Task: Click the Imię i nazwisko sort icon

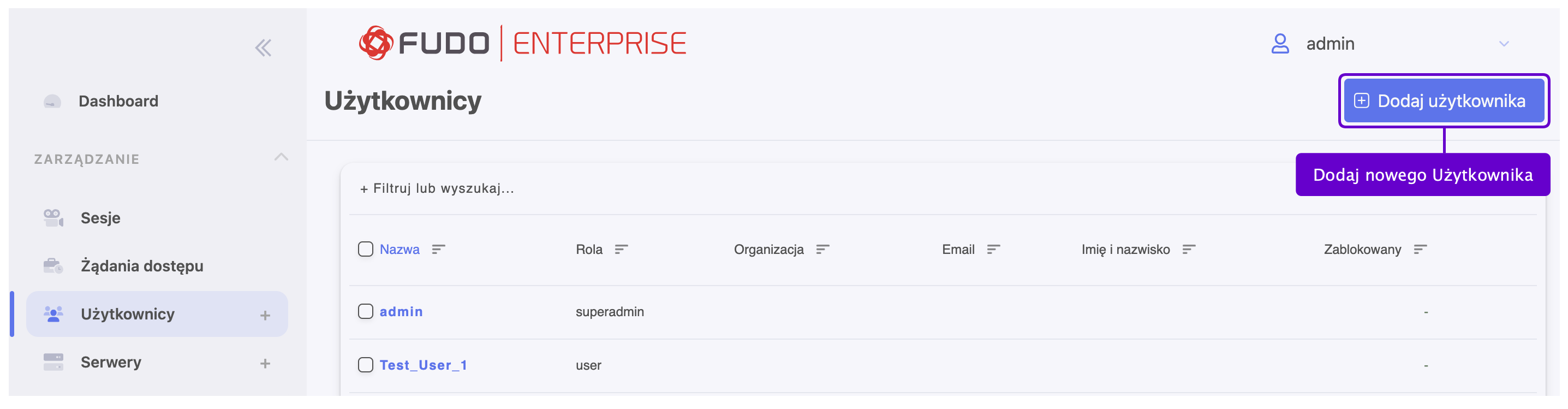Action: (x=1189, y=250)
